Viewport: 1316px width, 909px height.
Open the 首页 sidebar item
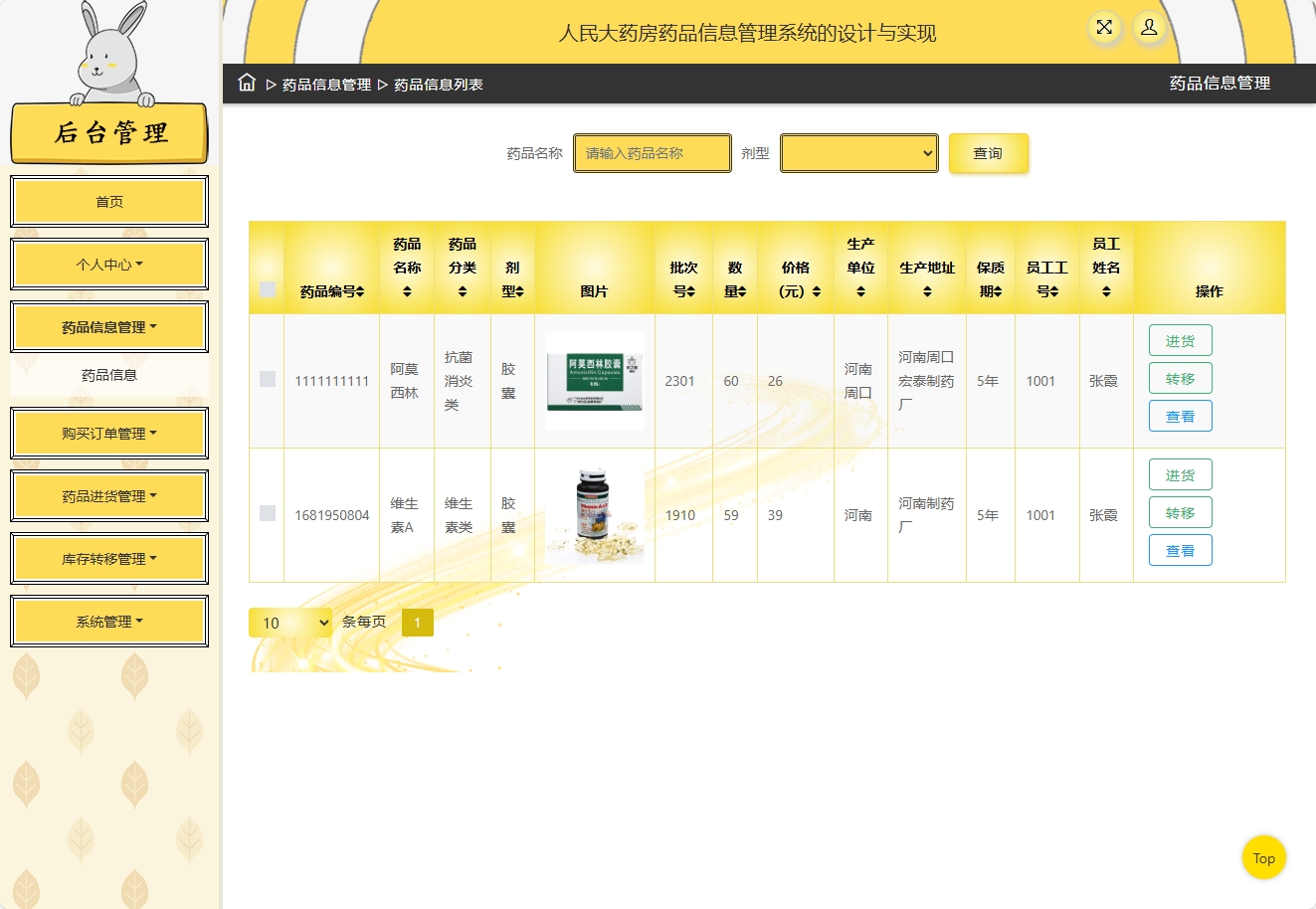coord(109,202)
